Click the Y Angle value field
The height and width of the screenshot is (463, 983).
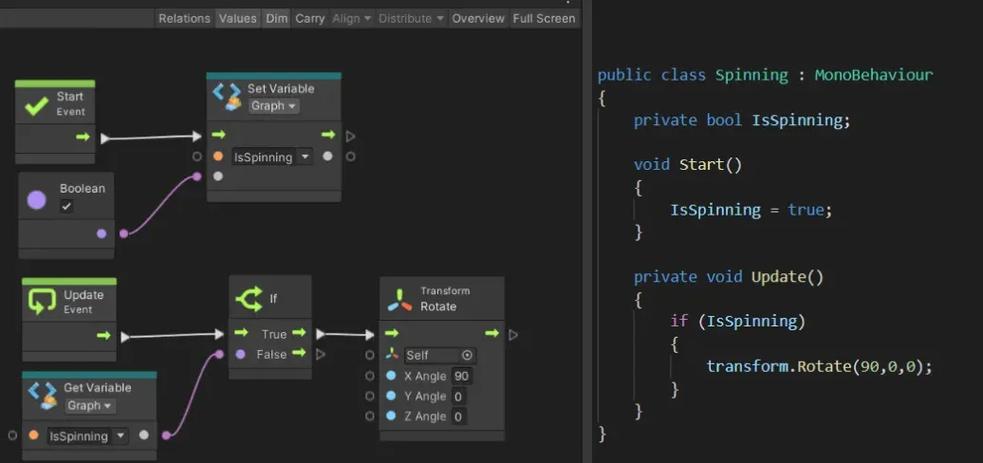tap(458, 396)
